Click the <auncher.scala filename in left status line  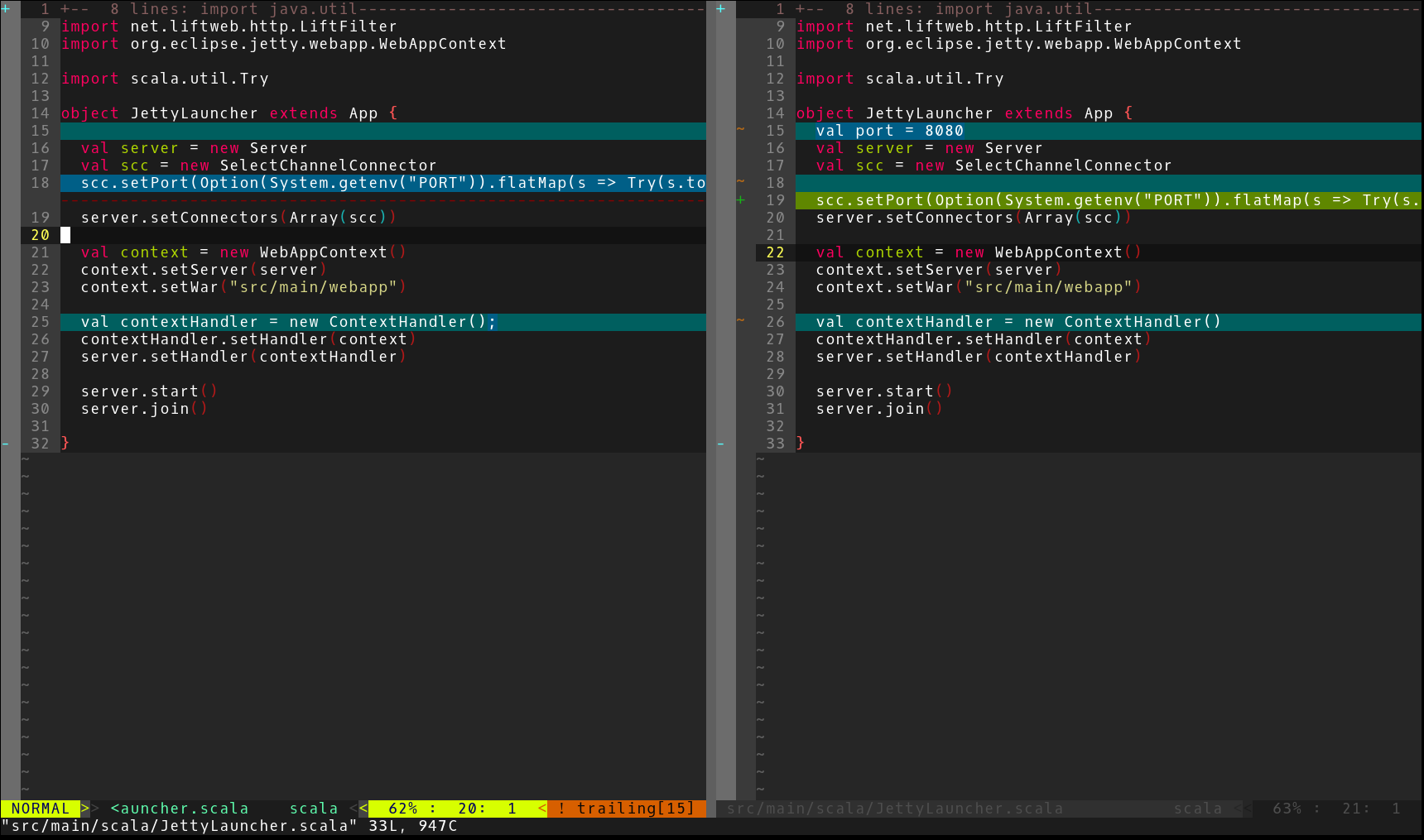(x=180, y=809)
